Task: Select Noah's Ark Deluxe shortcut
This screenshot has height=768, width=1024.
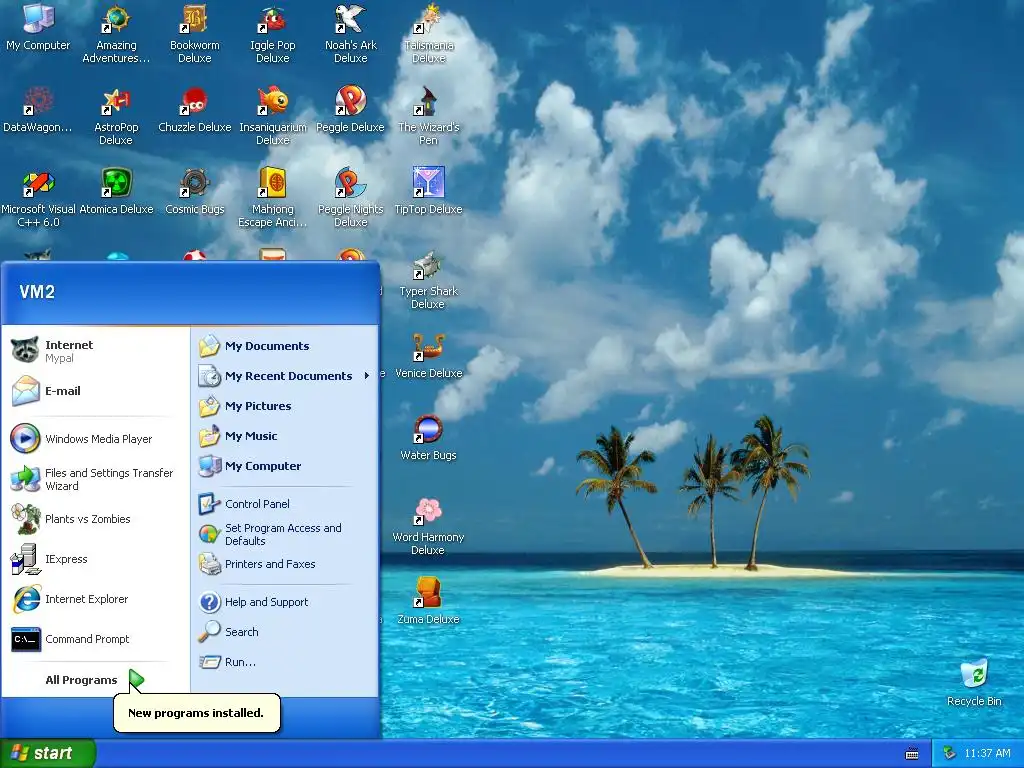Action: click(351, 33)
